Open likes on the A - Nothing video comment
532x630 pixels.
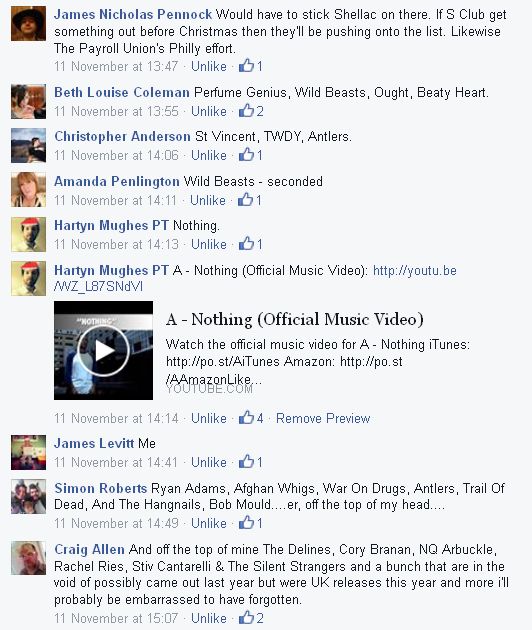tap(251, 418)
